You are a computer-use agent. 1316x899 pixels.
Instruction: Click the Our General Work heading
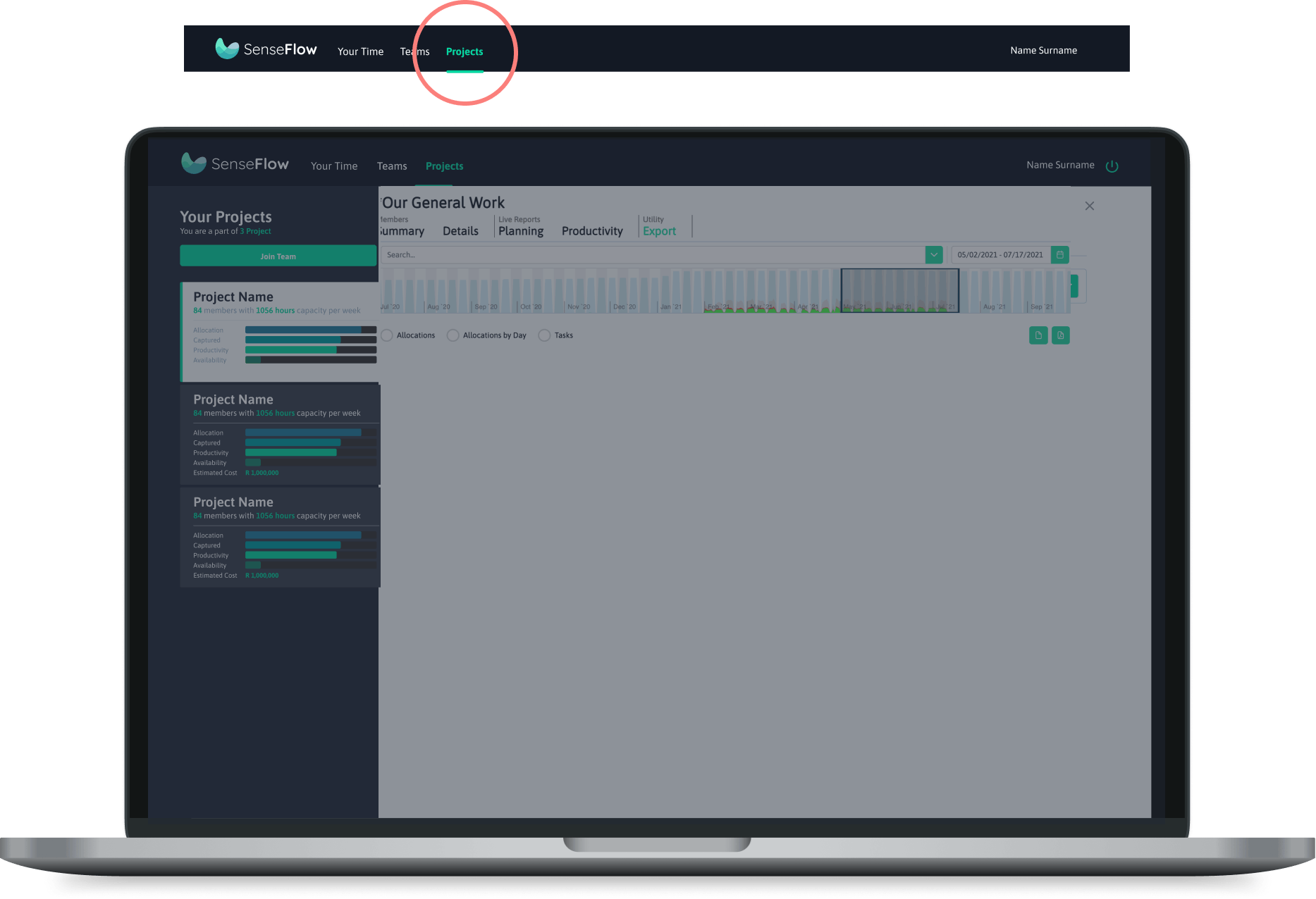coord(443,203)
